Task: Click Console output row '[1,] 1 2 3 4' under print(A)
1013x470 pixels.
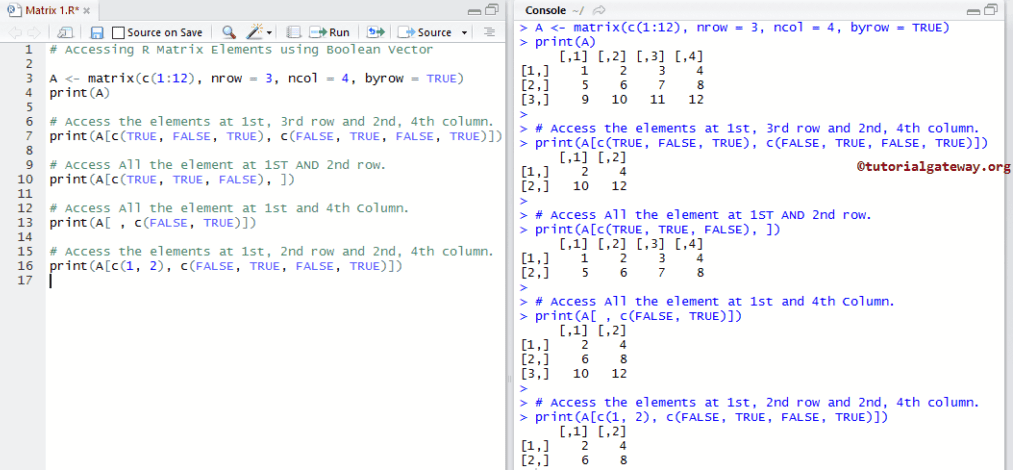Action: point(612,71)
